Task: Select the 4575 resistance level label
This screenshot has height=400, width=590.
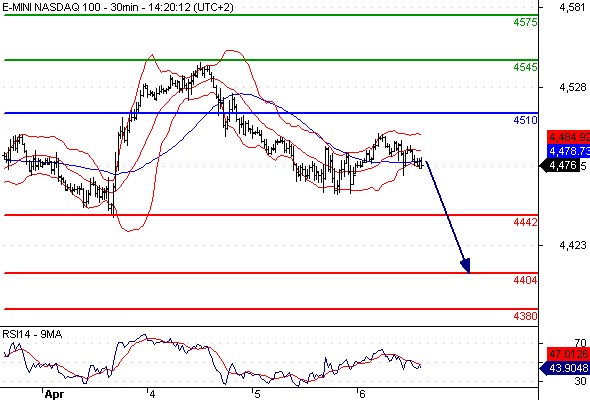Action: [x=525, y=22]
